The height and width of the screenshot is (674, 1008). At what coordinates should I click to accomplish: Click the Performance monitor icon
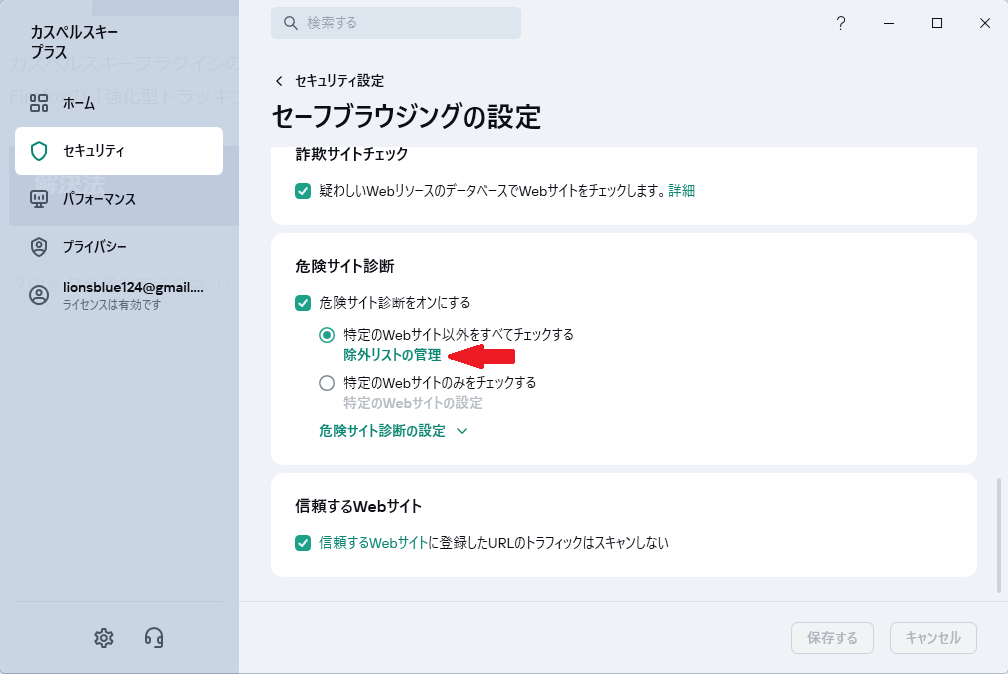click(39, 199)
